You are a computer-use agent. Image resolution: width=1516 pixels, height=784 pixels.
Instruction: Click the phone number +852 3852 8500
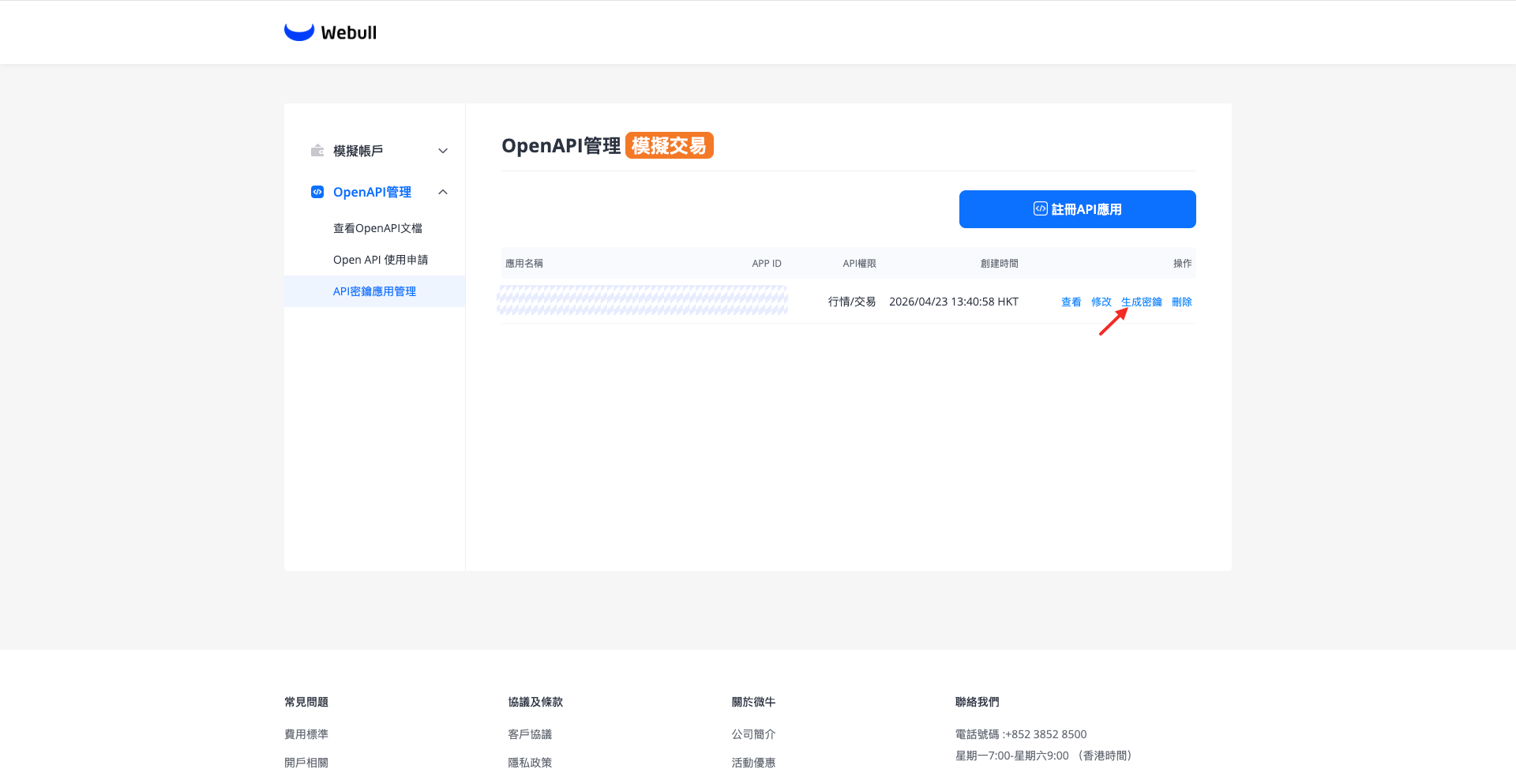[x=1045, y=734]
